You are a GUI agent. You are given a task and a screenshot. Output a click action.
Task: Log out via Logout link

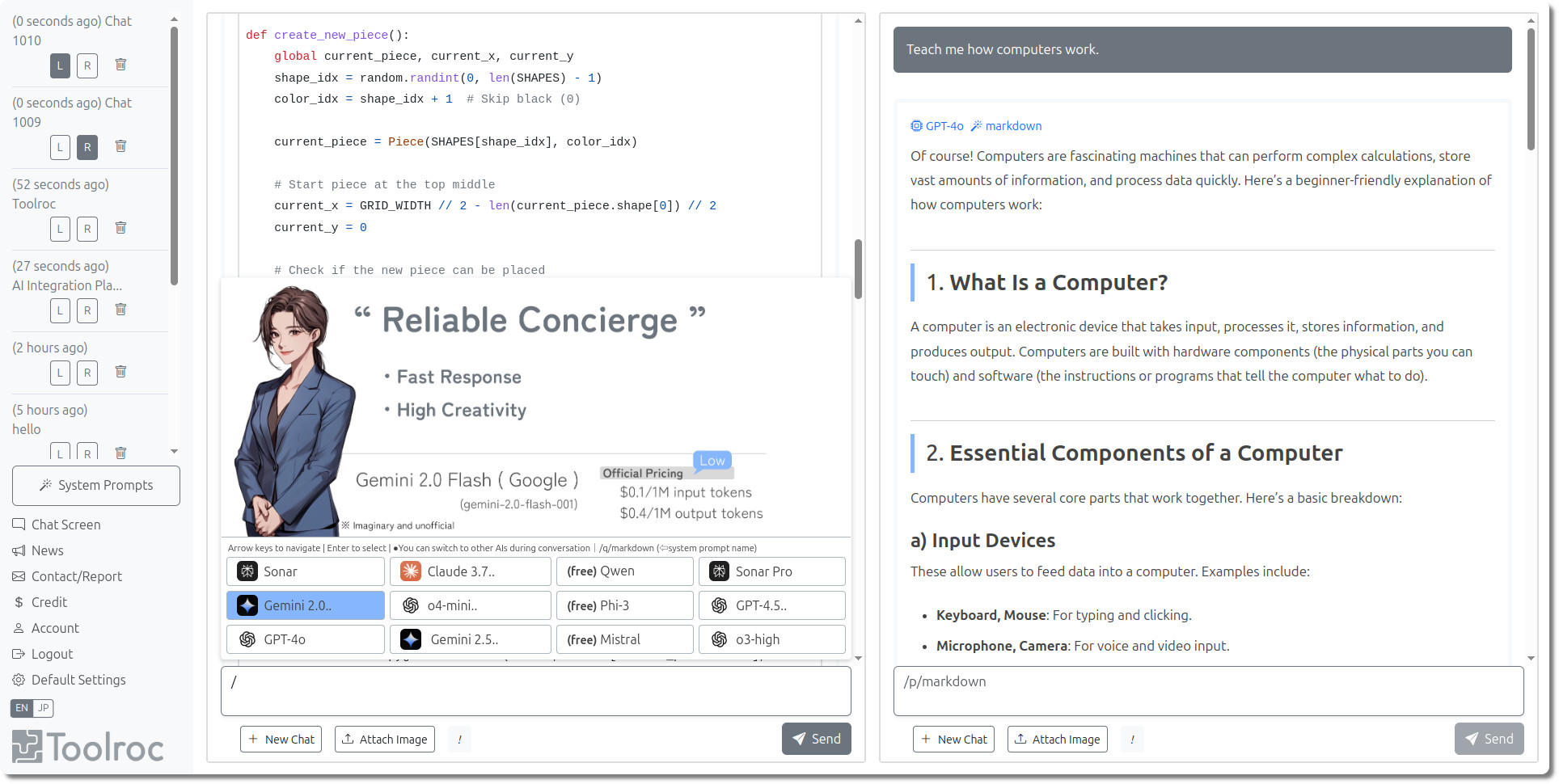[x=43, y=654]
